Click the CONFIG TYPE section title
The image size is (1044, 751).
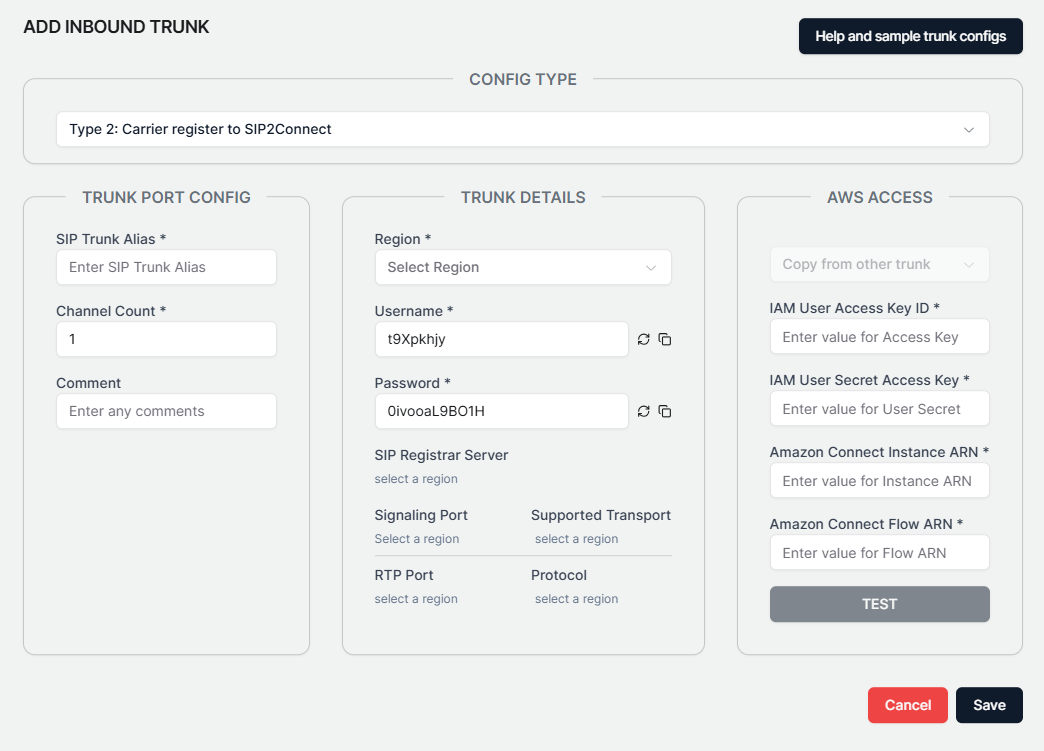pos(523,79)
